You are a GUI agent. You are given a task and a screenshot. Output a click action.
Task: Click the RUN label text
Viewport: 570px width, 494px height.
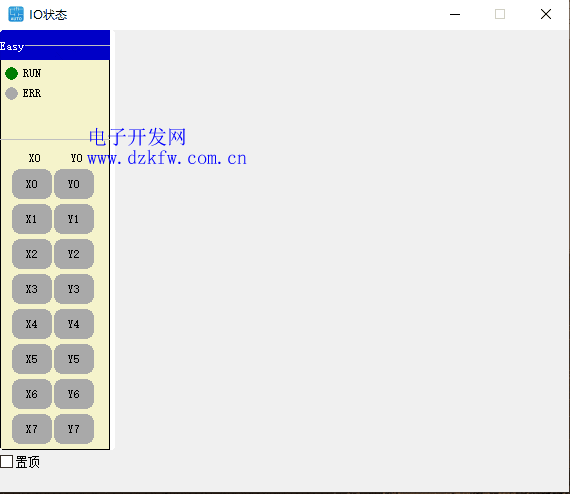click(32, 73)
